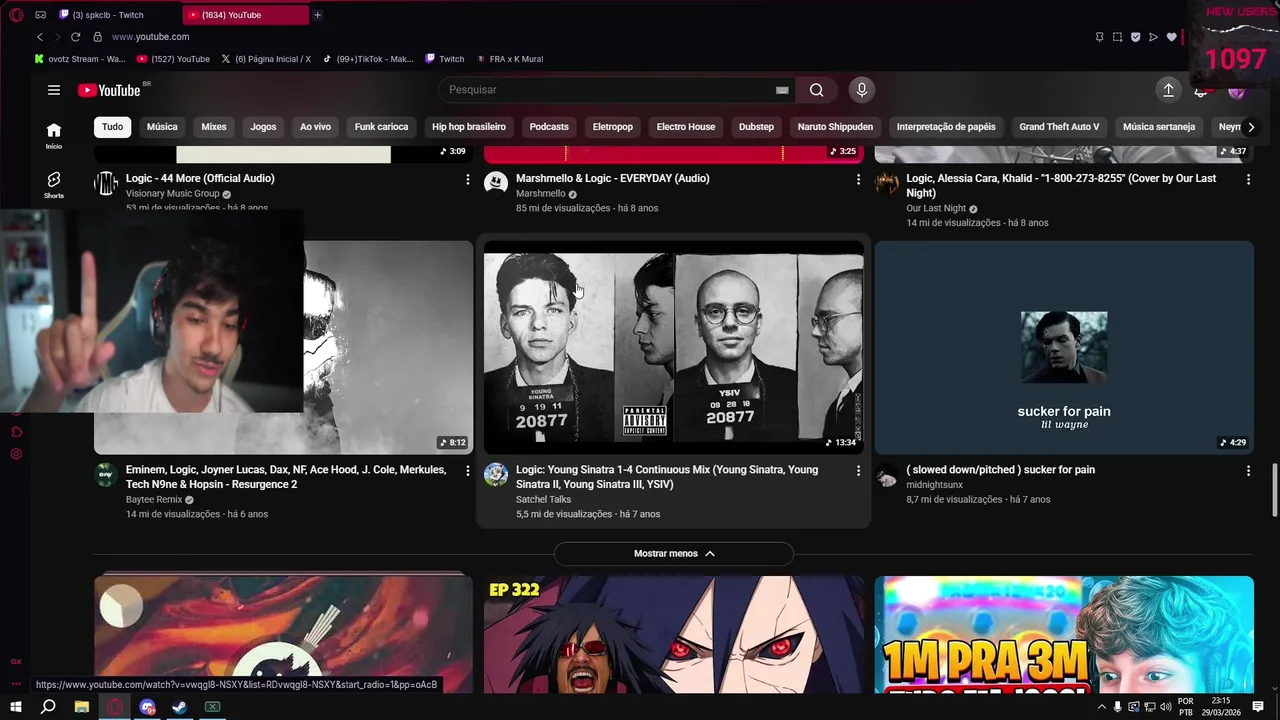
Task: Select the Podcasts filter chip
Action: coord(549,127)
